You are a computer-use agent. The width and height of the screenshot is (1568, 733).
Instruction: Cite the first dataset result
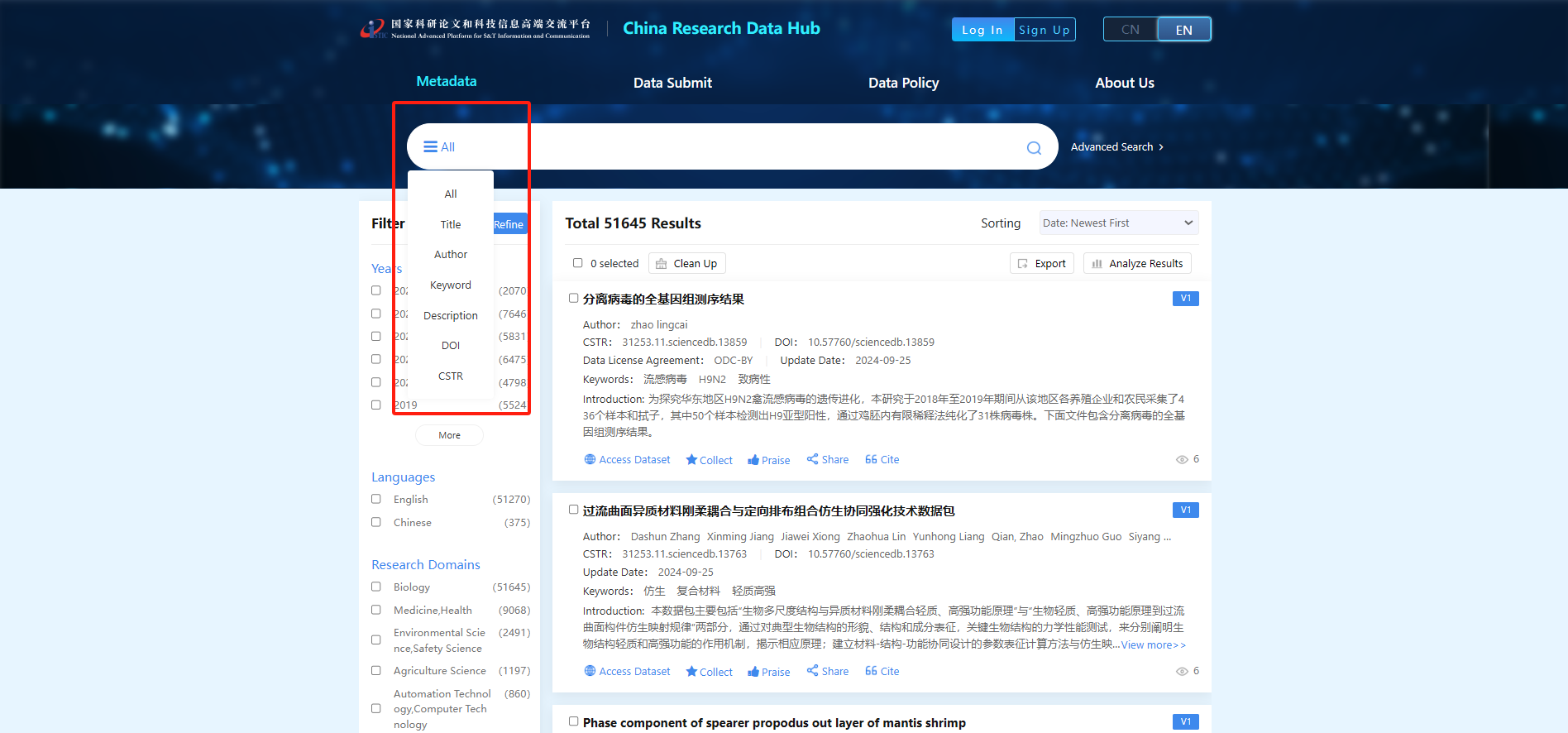click(x=882, y=460)
